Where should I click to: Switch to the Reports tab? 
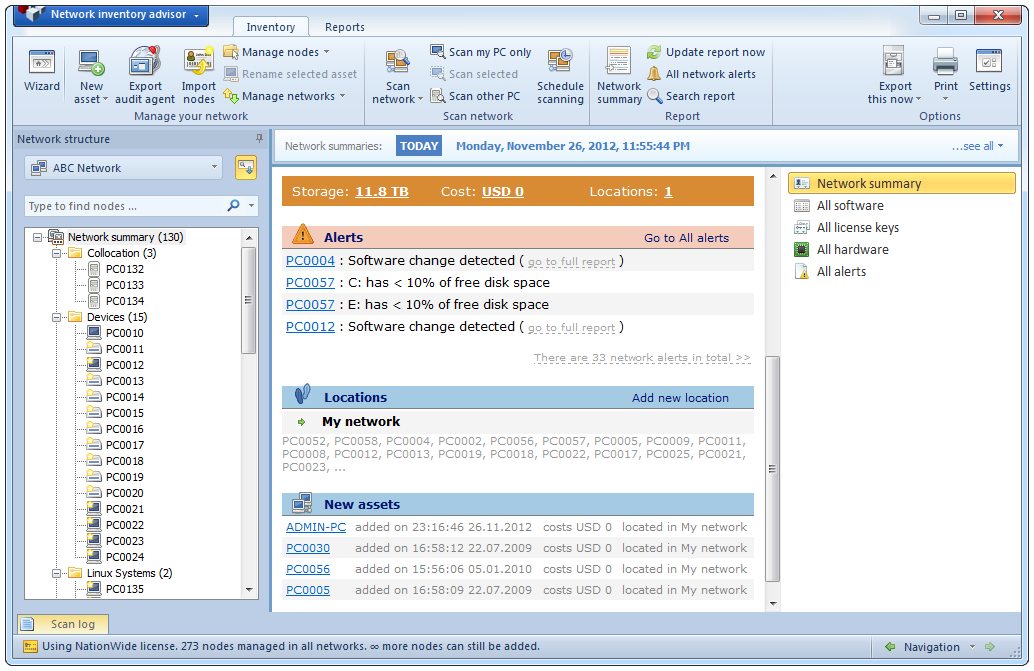pyautogui.click(x=344, y=27)
